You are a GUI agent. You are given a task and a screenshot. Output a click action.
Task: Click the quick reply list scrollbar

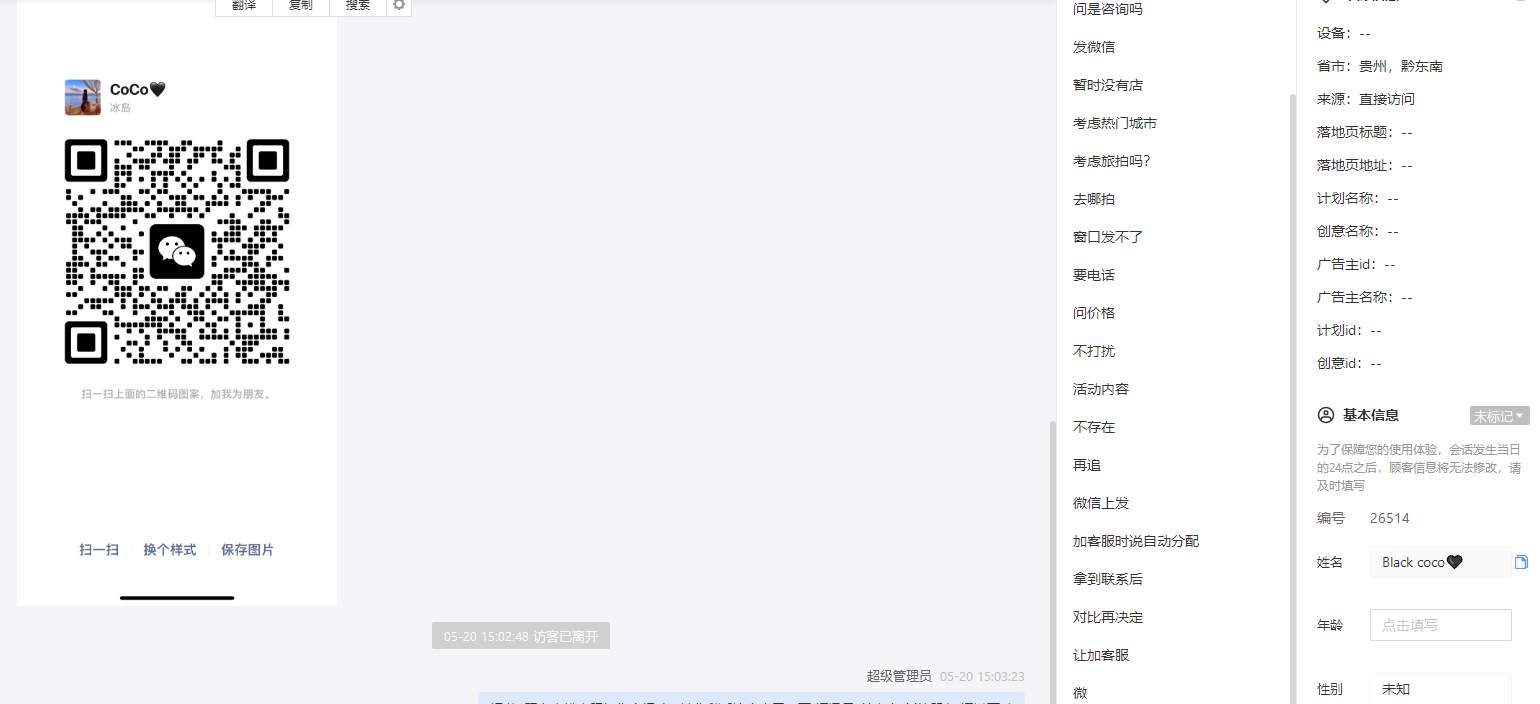coord(1293,400)
